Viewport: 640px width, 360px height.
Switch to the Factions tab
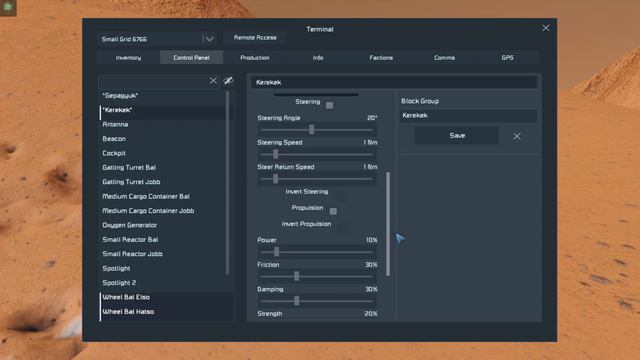[381, 58]
